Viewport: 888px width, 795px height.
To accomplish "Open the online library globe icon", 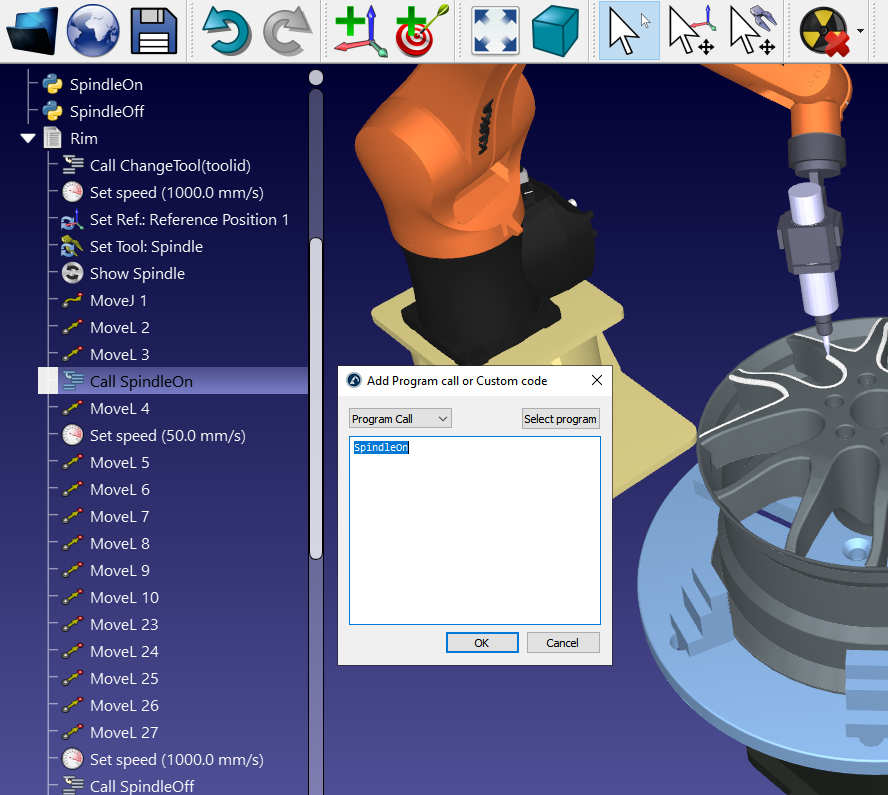I will (93, 30).
